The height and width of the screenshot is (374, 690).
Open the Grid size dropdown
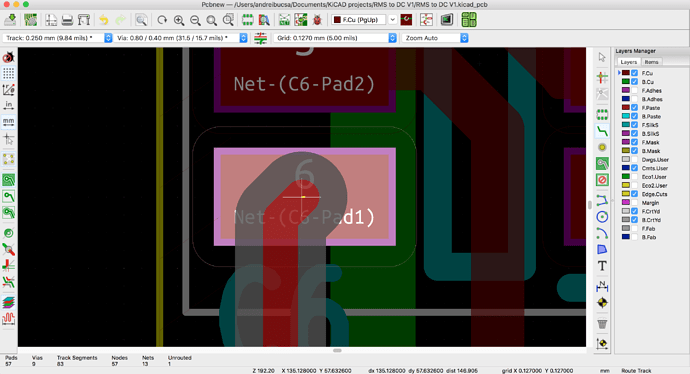(335, 38)
